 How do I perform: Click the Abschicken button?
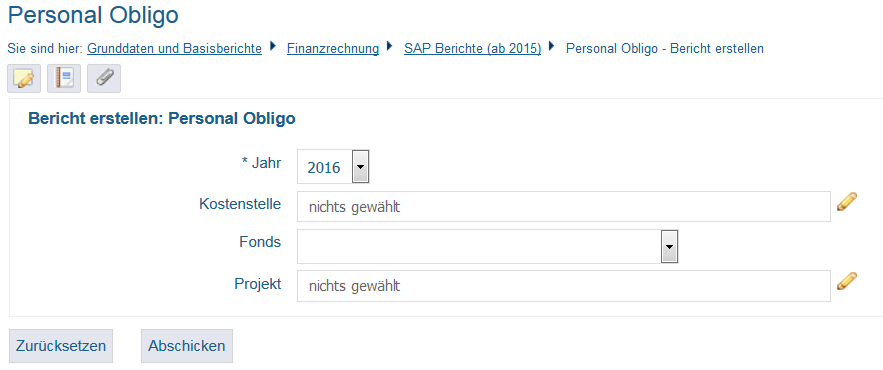[186, 346]
